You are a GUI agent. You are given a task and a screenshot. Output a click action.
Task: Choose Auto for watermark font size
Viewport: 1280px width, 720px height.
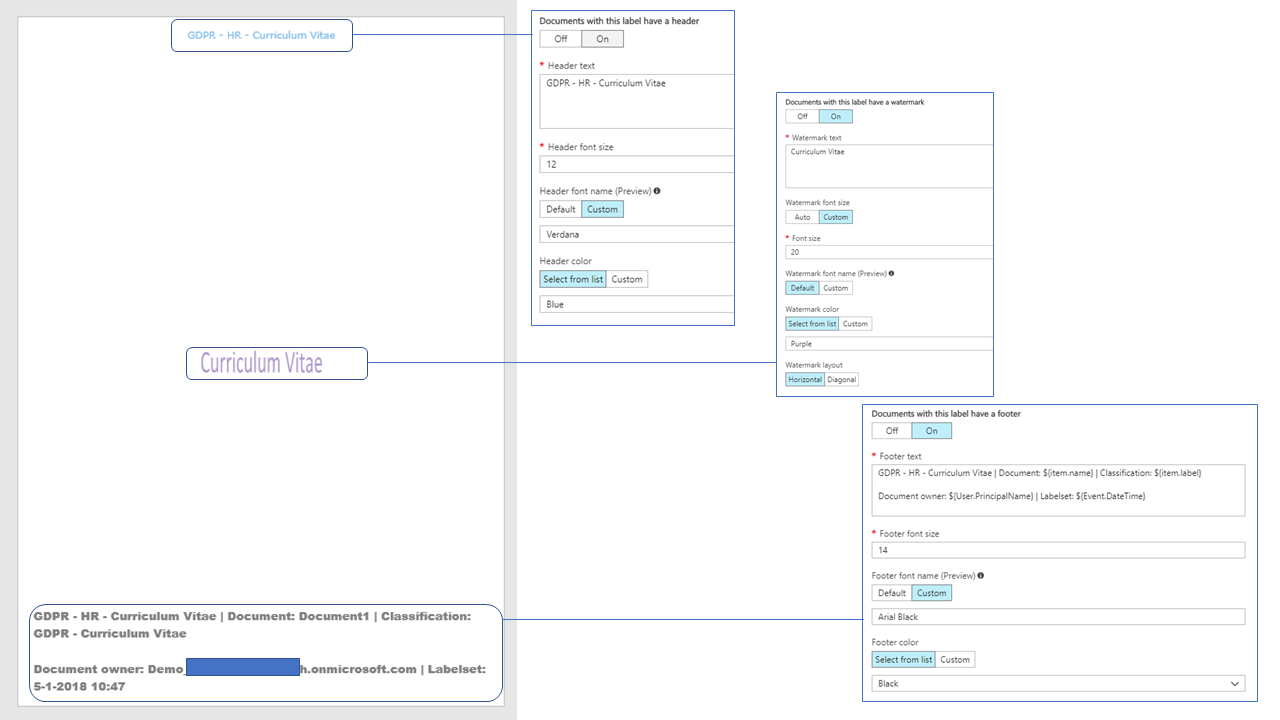(x=802, y=217)
